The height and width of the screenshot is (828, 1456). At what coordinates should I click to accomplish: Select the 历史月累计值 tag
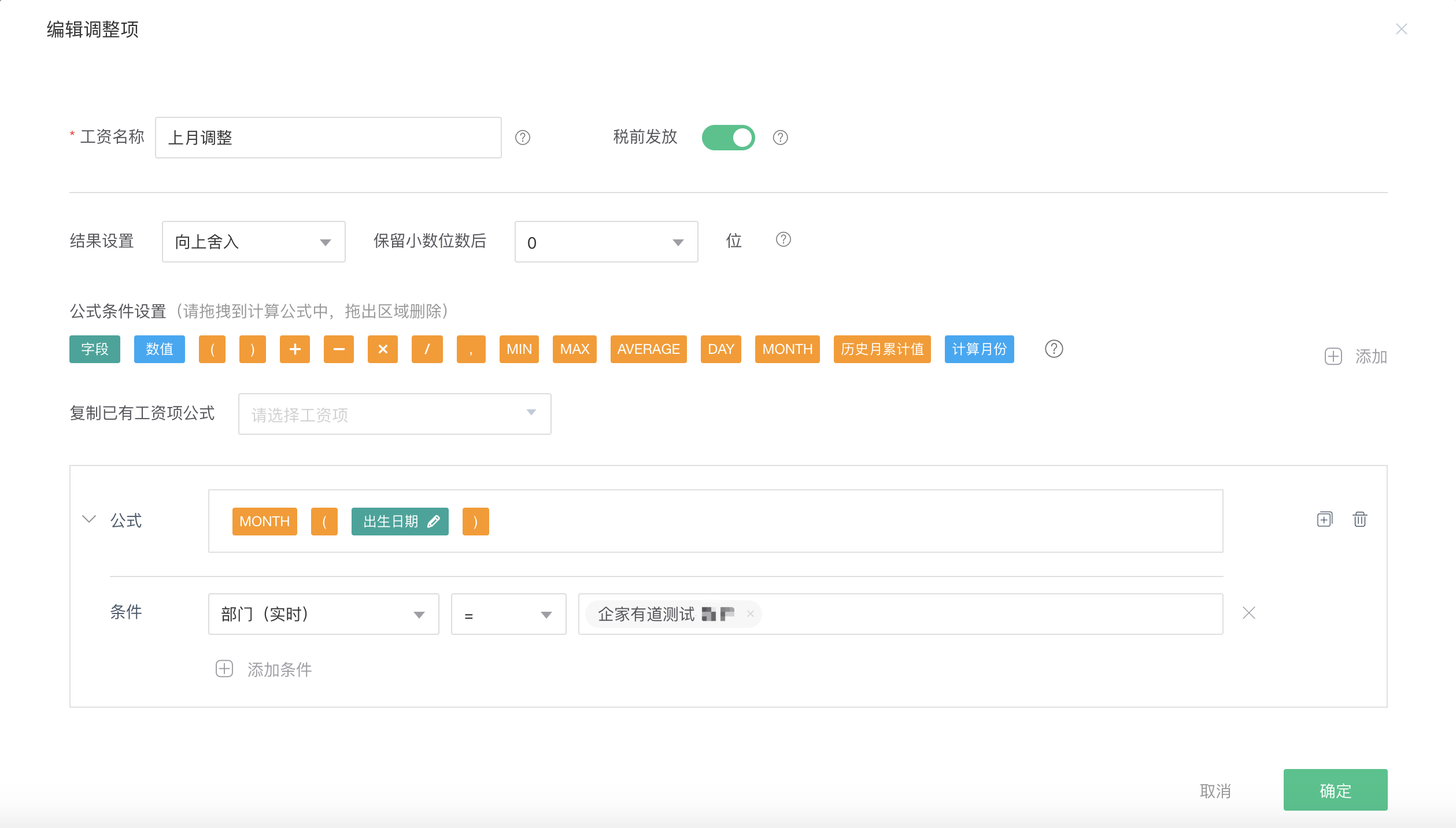point(882,349)
